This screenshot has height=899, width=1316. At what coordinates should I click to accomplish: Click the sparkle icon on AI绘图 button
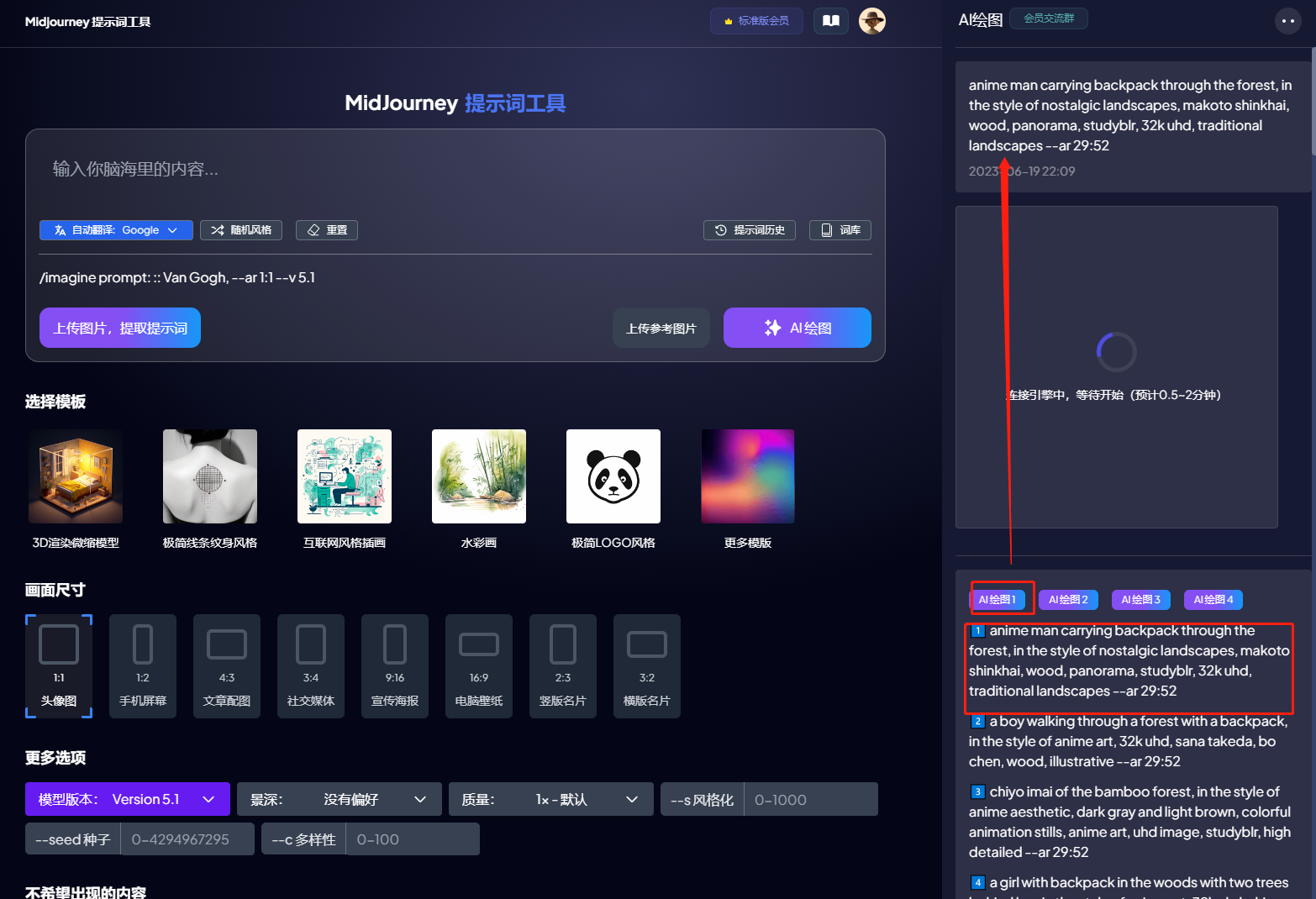coord(773,328)
